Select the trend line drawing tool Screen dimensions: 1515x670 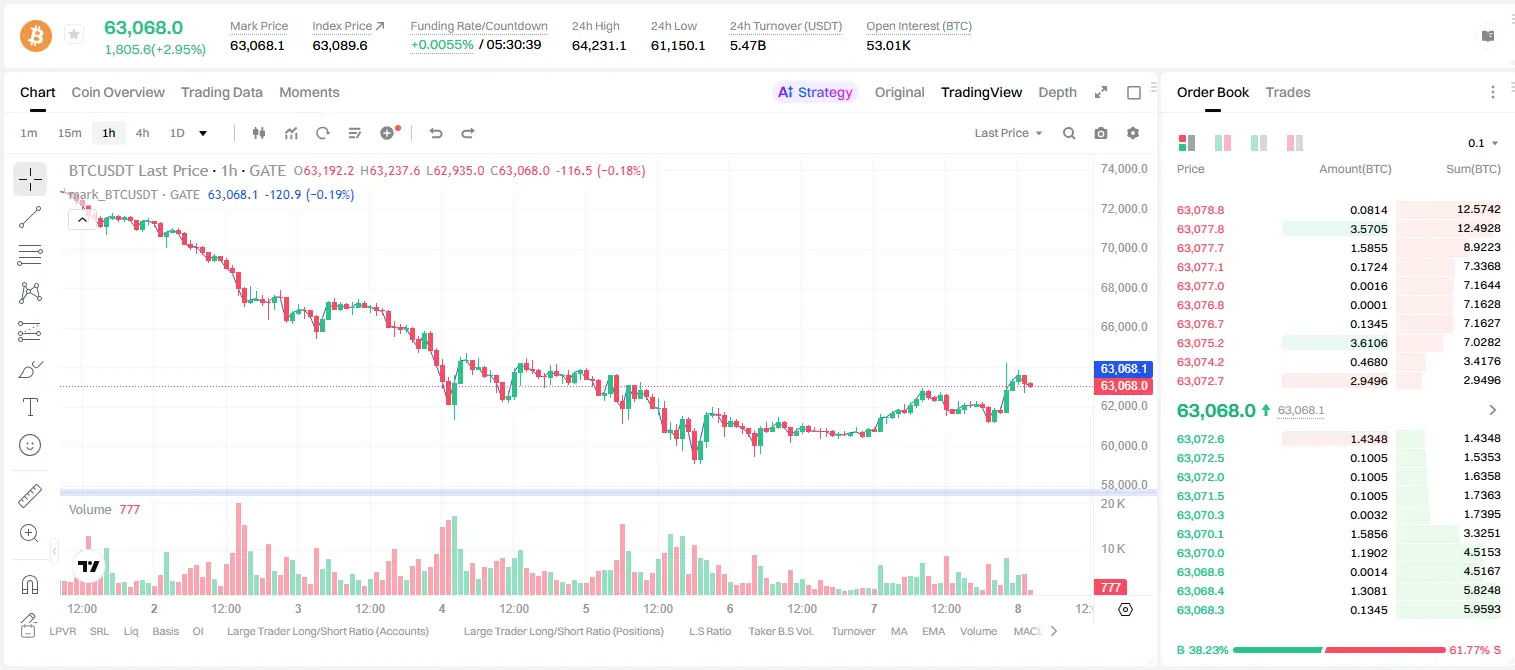(x=30, y=217)
